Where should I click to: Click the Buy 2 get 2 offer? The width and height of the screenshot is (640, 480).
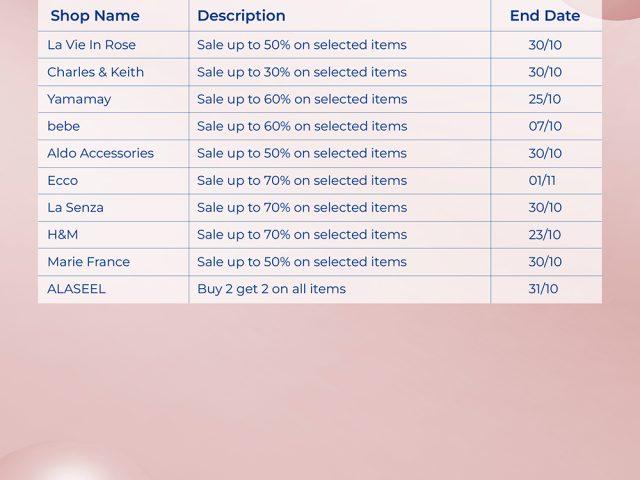coord(271,288)
